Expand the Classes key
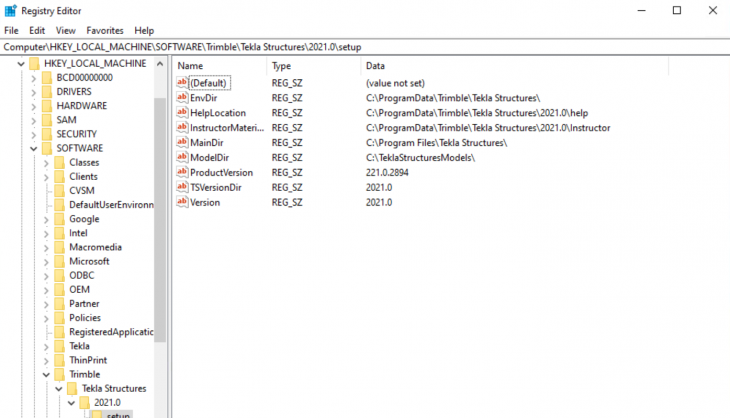 (46, 163)
